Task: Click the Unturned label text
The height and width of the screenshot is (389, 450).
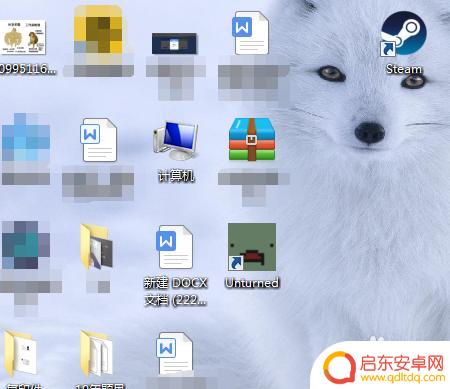Action: point(252,283)
